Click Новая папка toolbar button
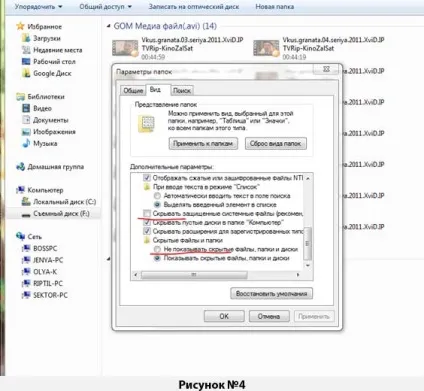Viewport: 424px width, 391px height. click(x=275, y=7)
